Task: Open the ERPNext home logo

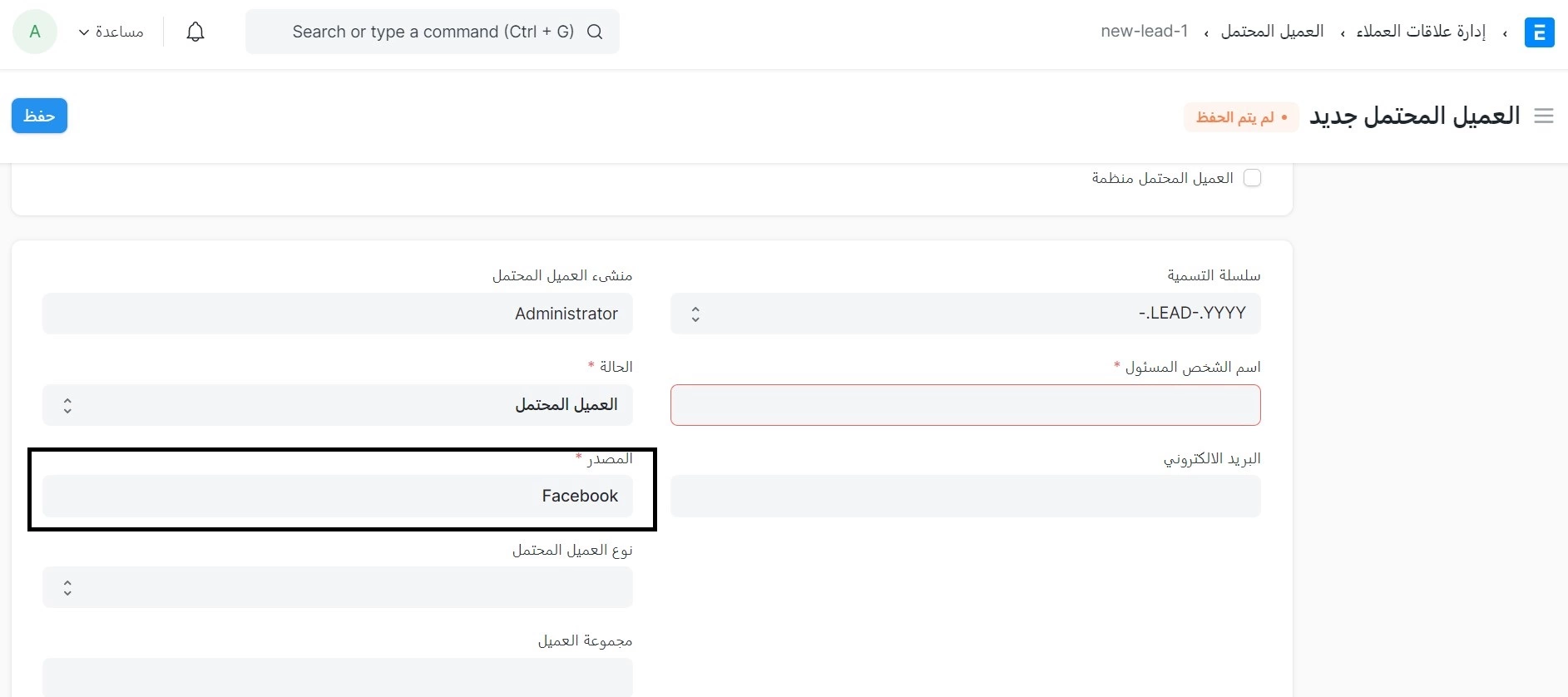Action: [x=1539, y=32]
